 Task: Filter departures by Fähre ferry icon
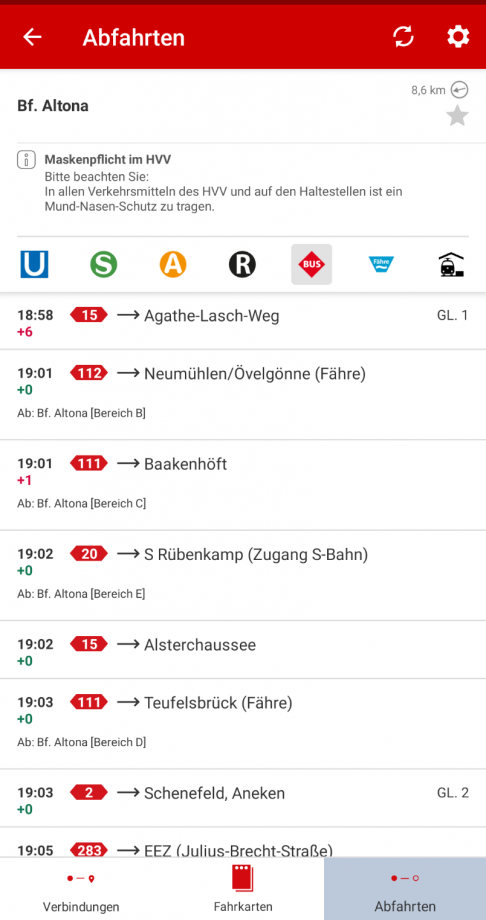382,265
